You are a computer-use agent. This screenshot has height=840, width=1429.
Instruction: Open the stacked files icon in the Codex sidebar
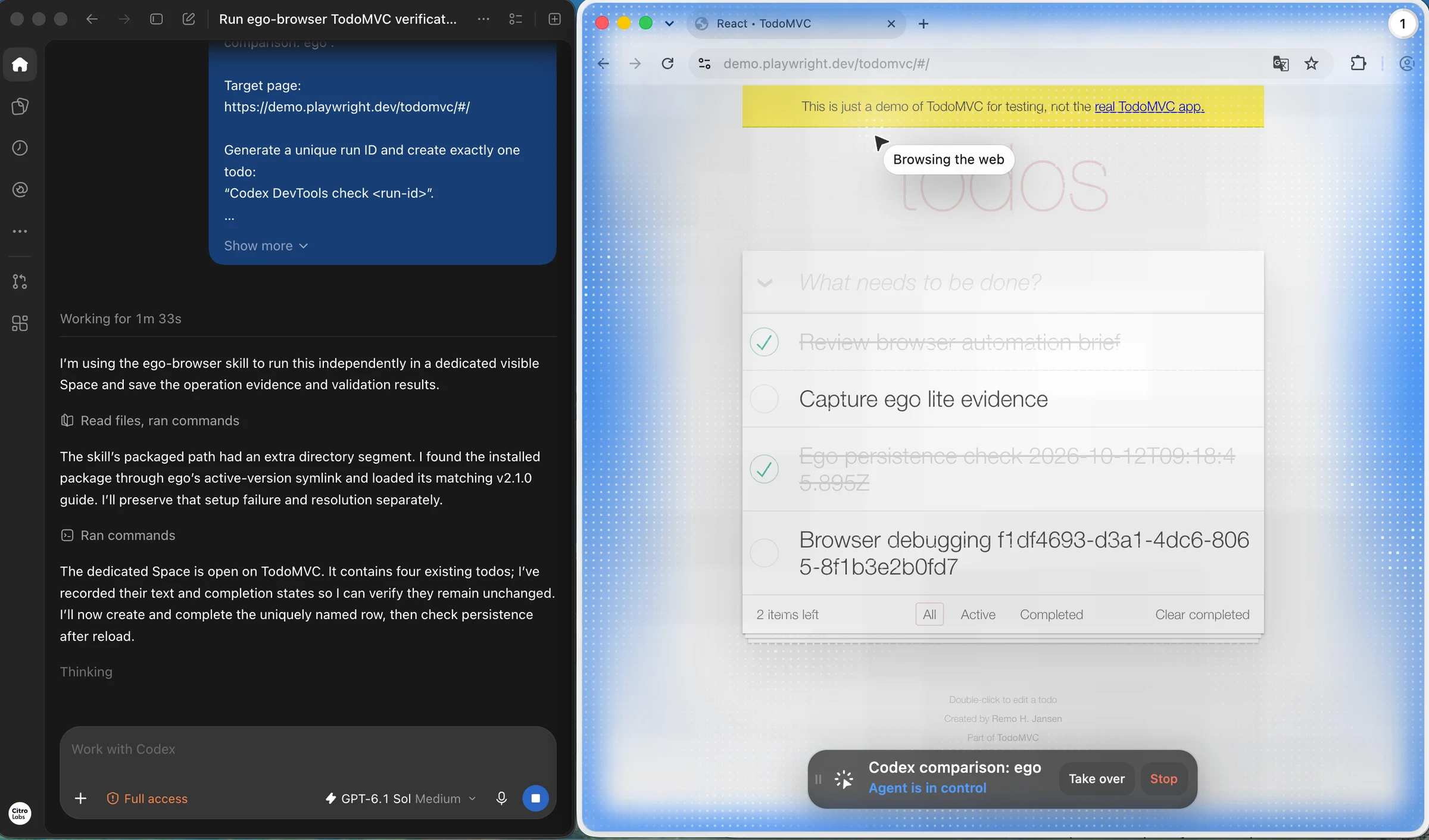pyautogui.click(x=20, y=106)
